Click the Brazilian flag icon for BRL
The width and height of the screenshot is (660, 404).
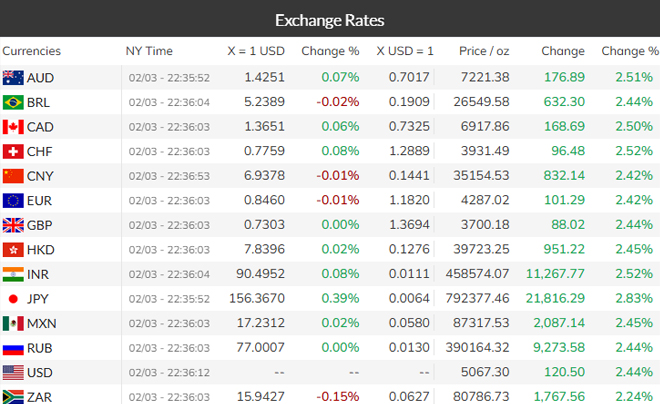[x=13, y=102]
